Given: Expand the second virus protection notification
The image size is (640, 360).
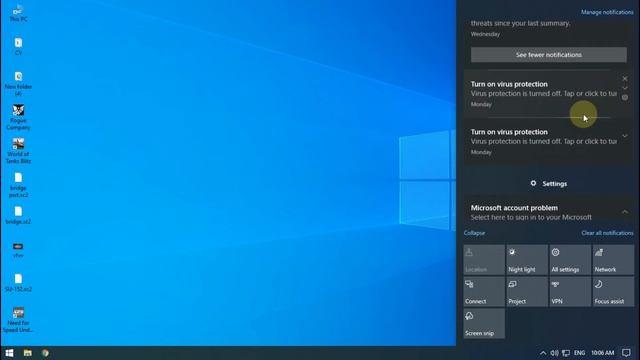Looking at the screenshot, I should 625,136.
